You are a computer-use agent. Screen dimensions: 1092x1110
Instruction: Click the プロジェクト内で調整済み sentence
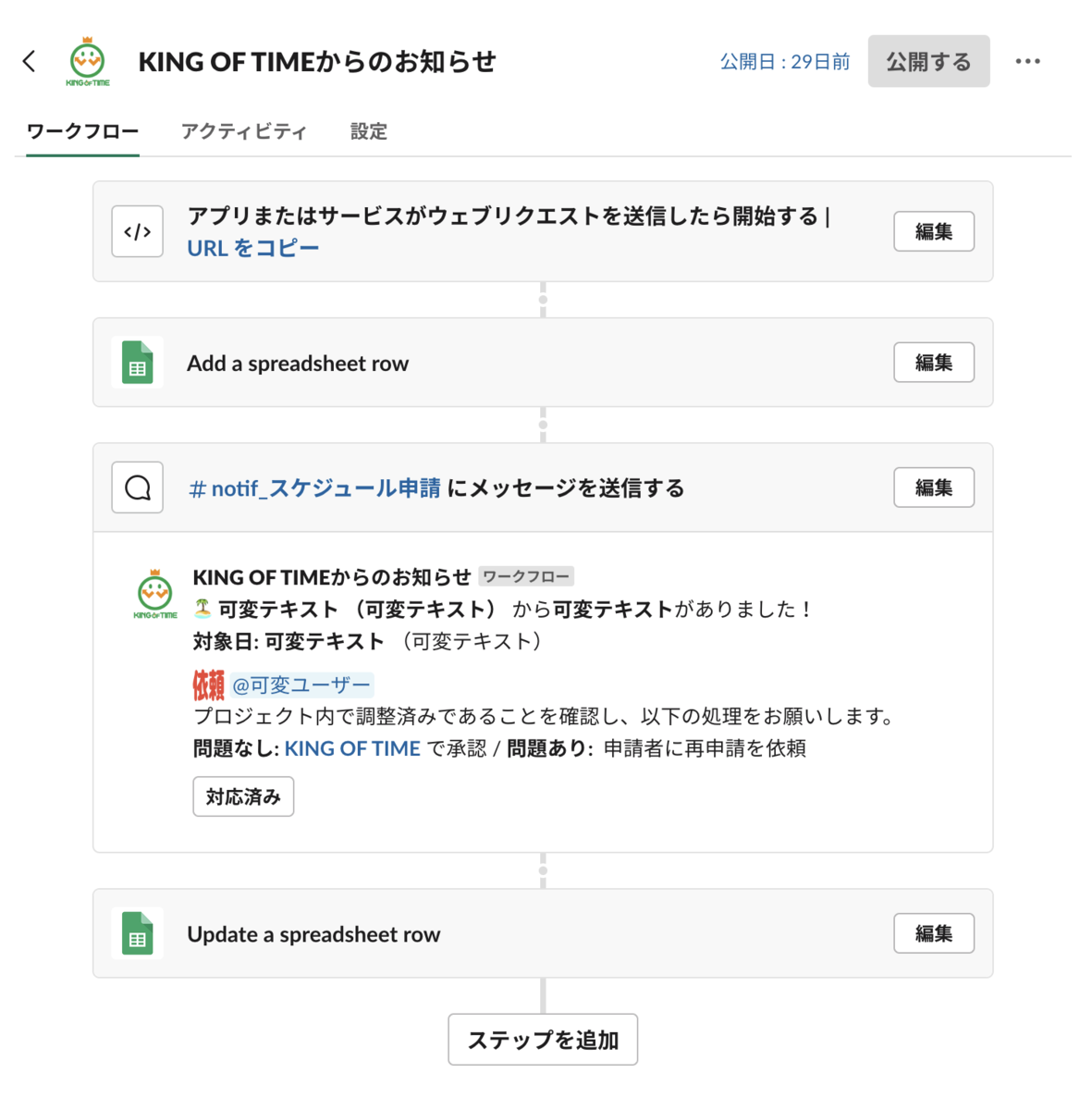coord(546,717)
